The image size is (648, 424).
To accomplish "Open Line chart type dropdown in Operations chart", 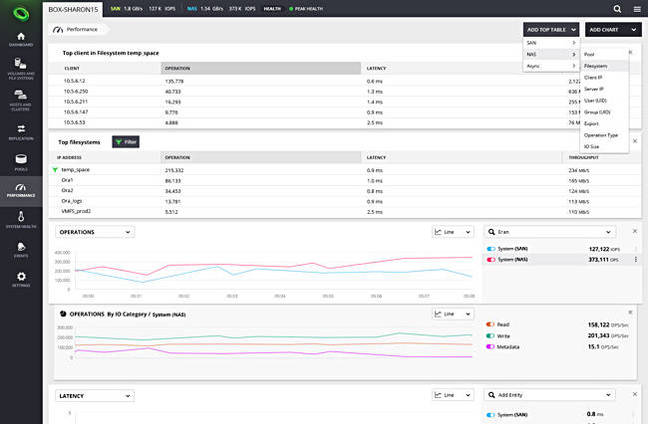I will [x=453, y=232].
